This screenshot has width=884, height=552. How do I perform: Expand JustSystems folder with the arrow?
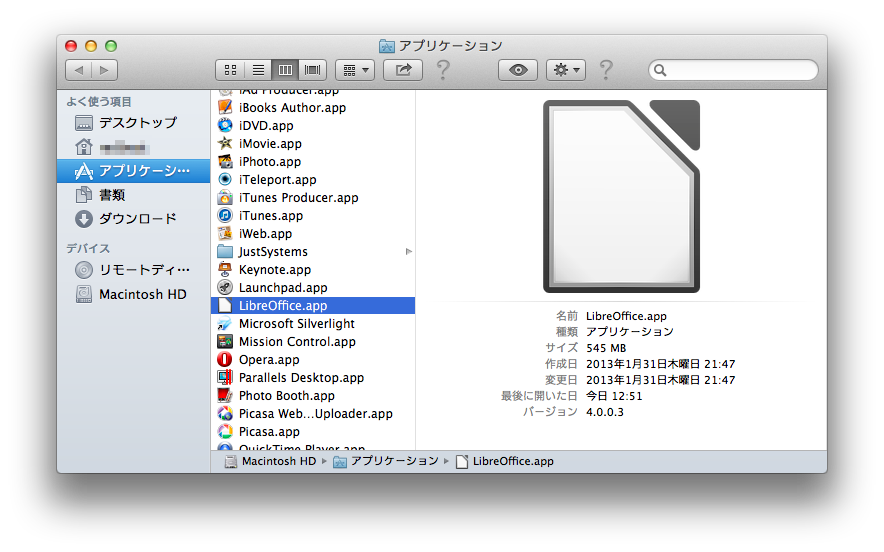click(x=409, y=251)
